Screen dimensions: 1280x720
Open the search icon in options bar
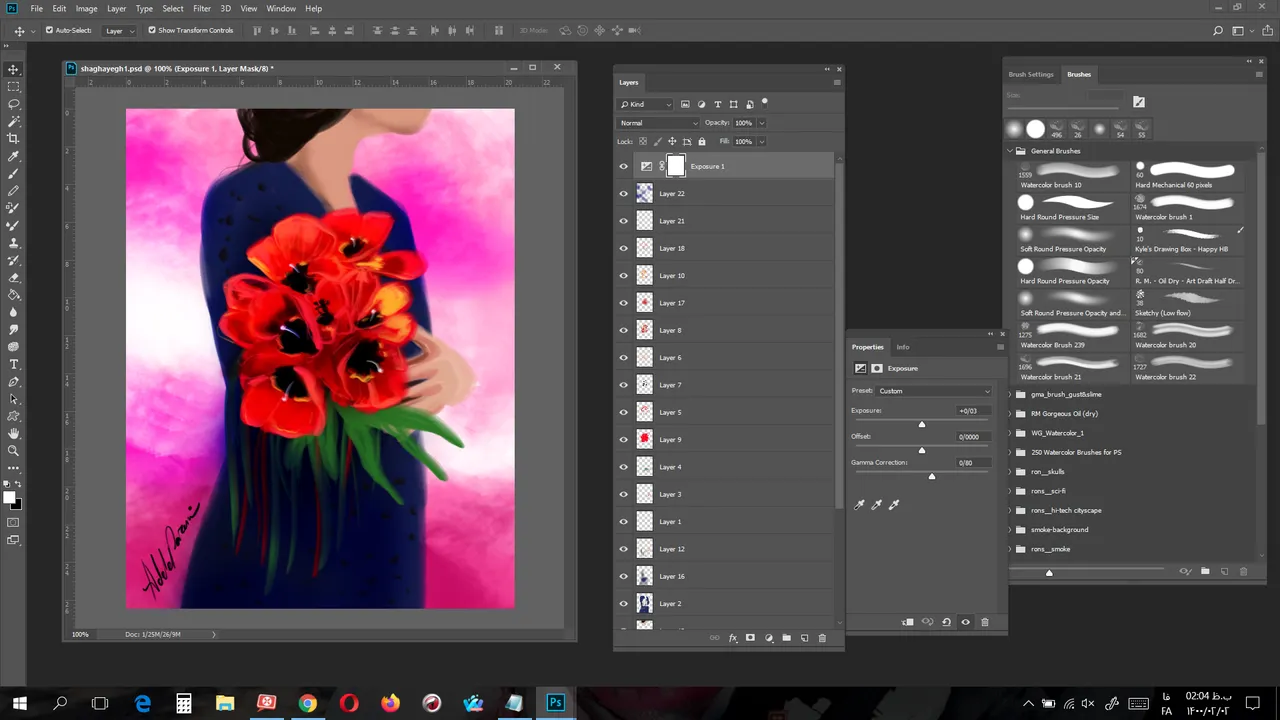click(x=1217, y=31)
